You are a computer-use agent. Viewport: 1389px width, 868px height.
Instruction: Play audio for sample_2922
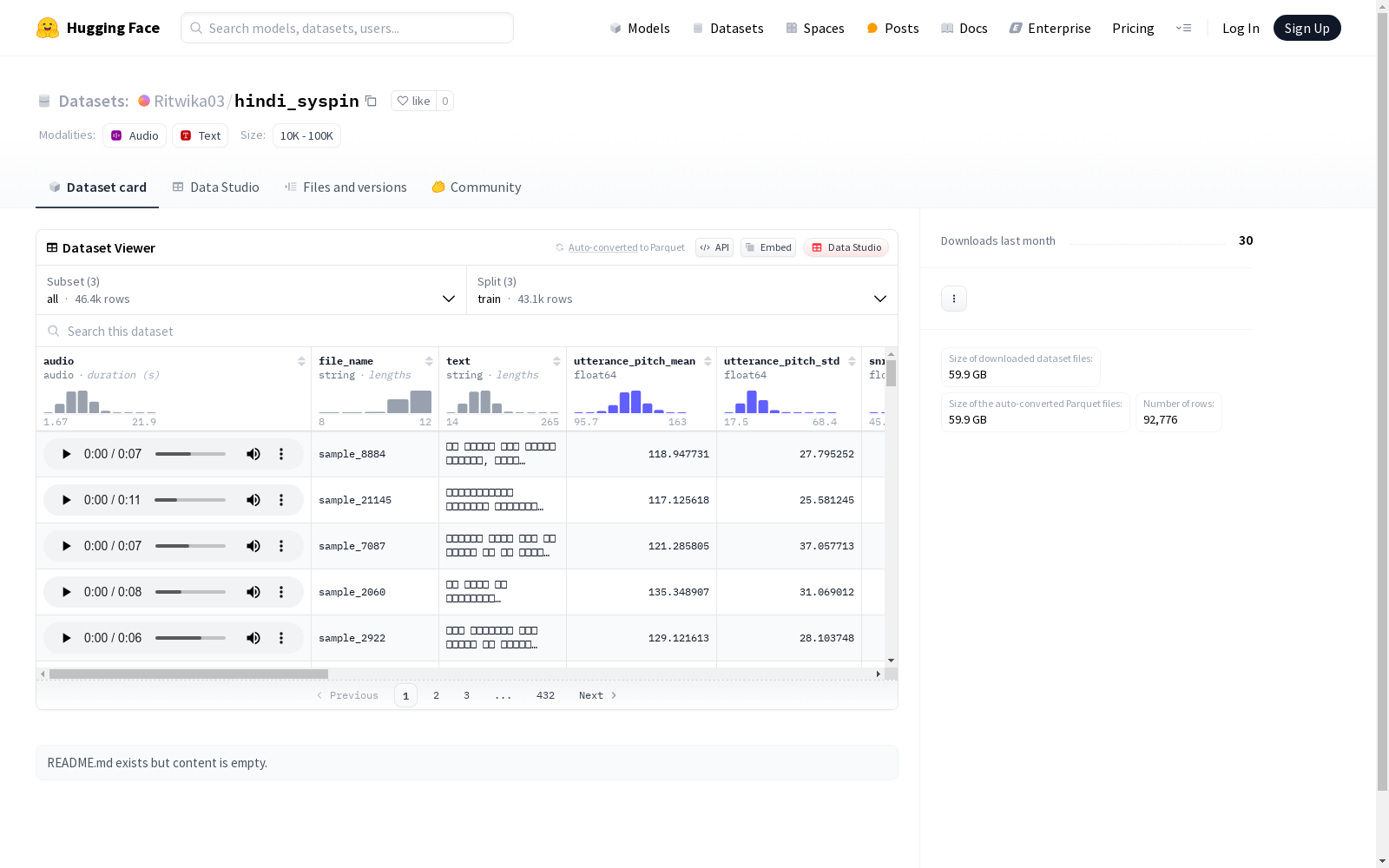[66, 638]
